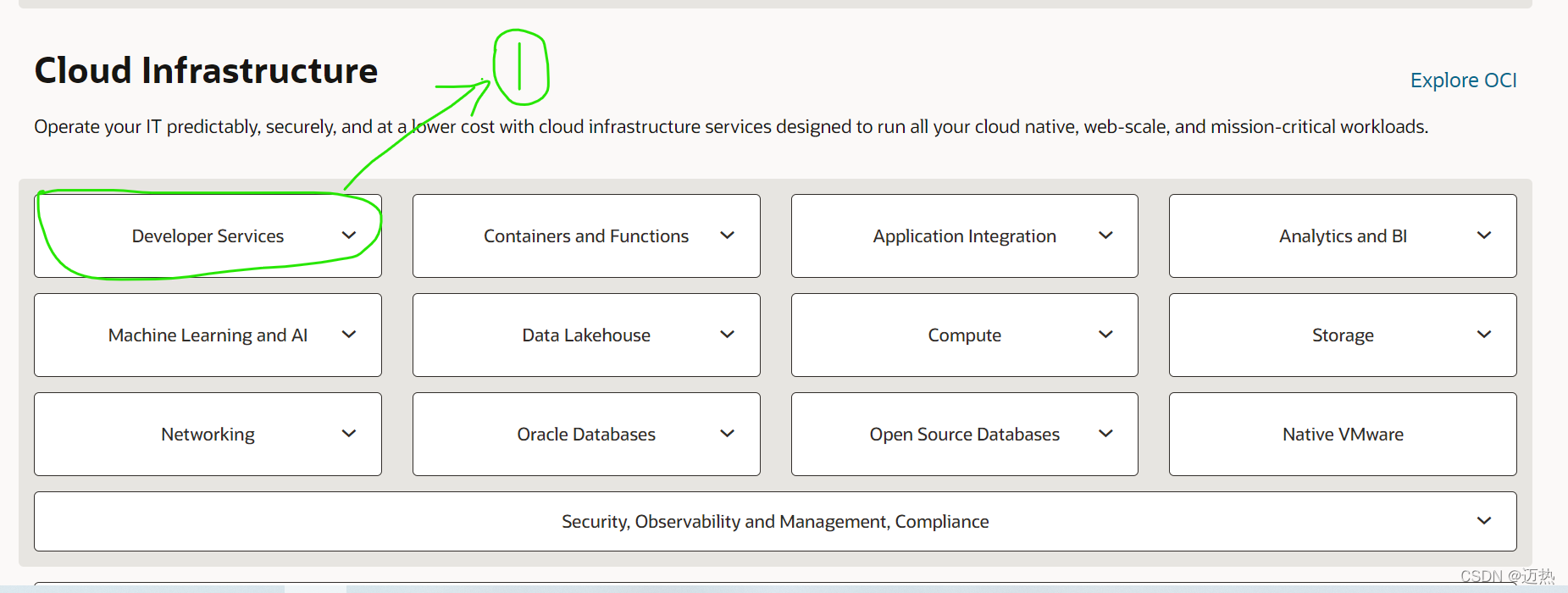Click the Developer Services label
This screenshot has width=1568, height=593.
click(x=208, y=236)
